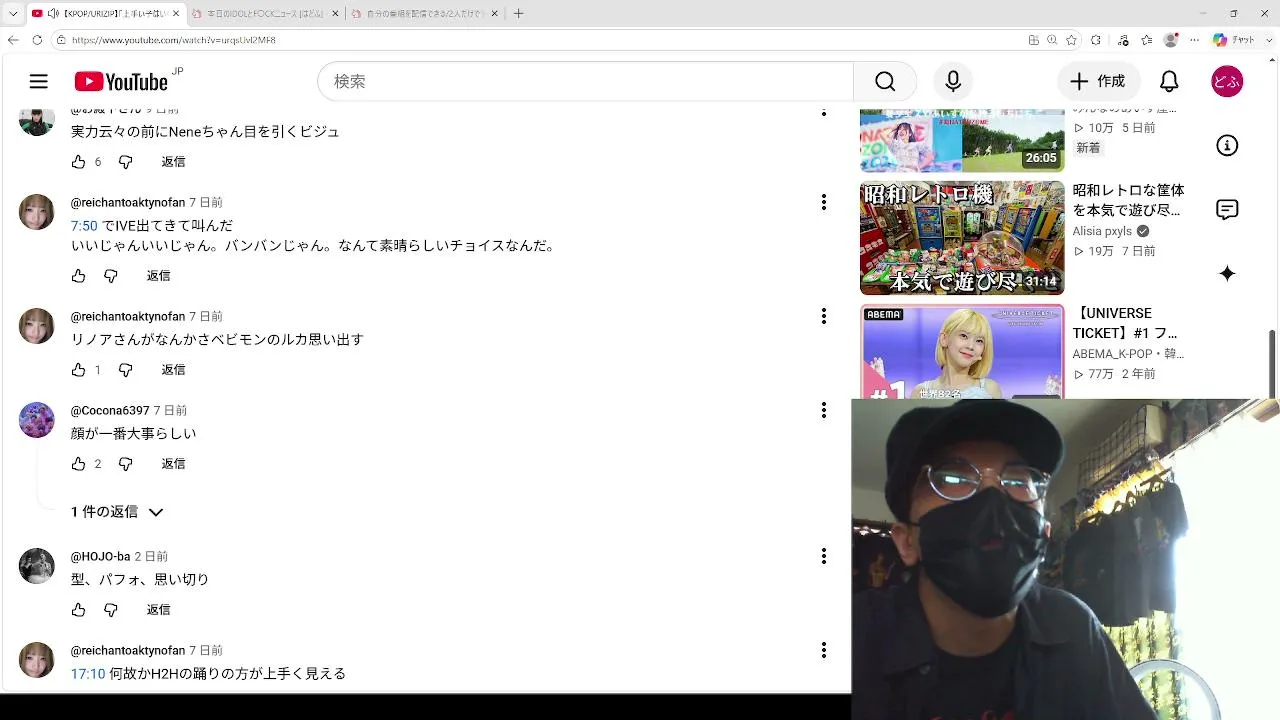The image size is (1280, 720).
Task: Open the UNIVERSE TICKET video thumbnail
Action: click(962, 352)
